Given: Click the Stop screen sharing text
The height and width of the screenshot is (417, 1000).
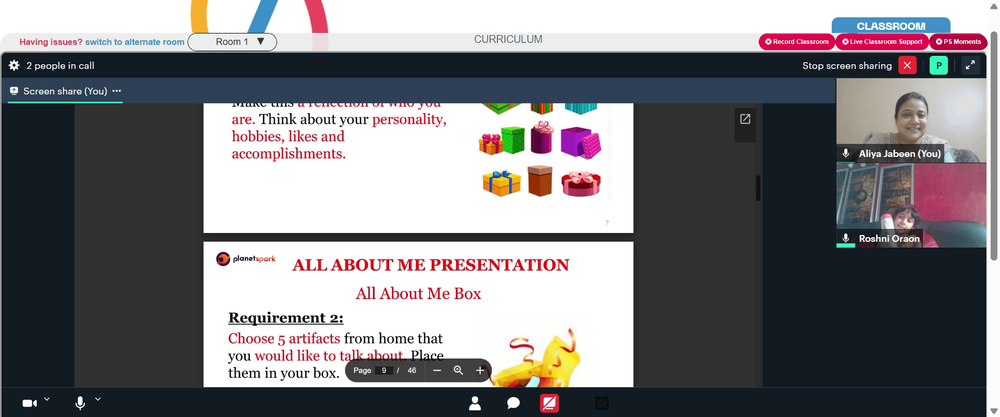Looking at the screenshot, I should tap(847, 66).
